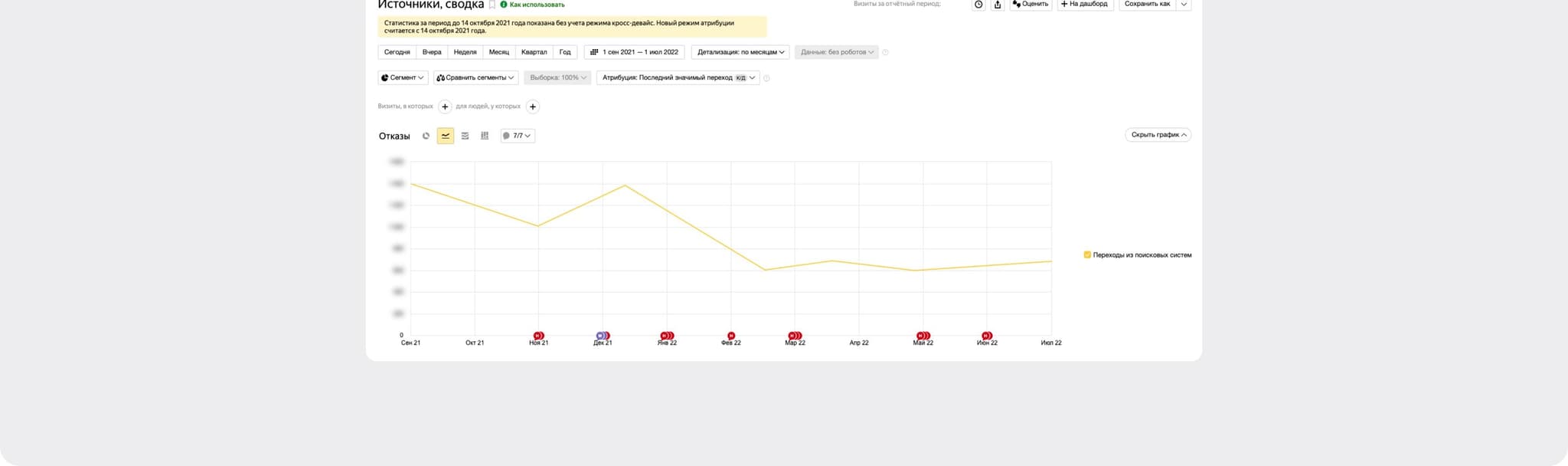Screen dimensions: 1568x466
Task: Click the export share icon
Action: click(998, 5)
